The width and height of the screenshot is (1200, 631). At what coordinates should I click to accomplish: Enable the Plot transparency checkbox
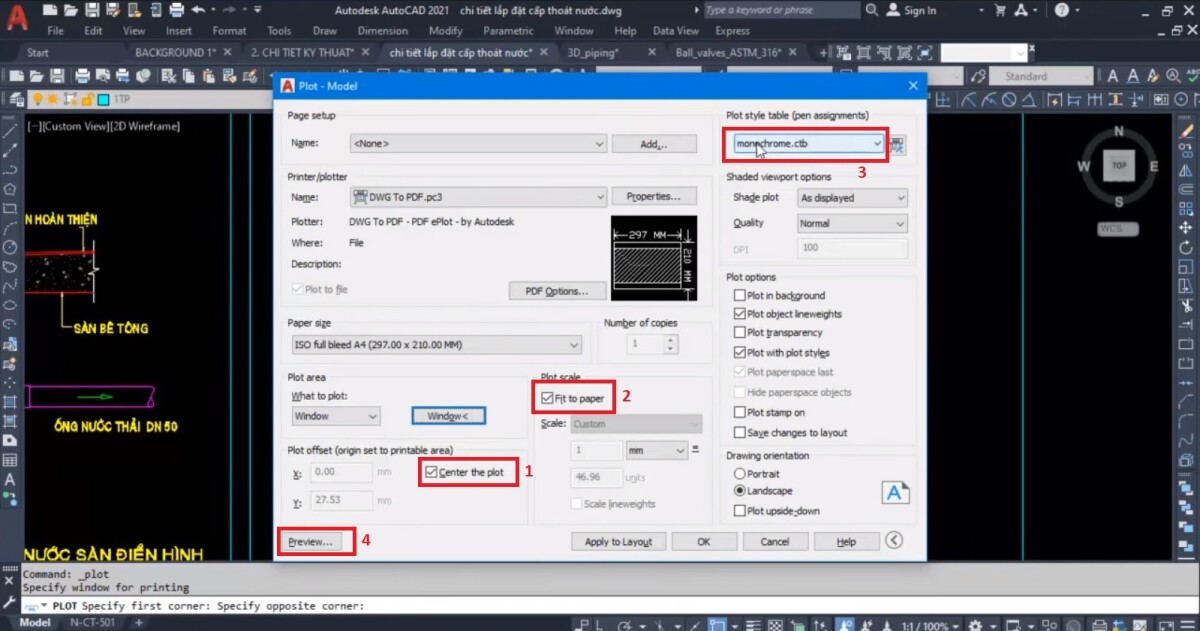pyautogui.click(x=738, y=331)
